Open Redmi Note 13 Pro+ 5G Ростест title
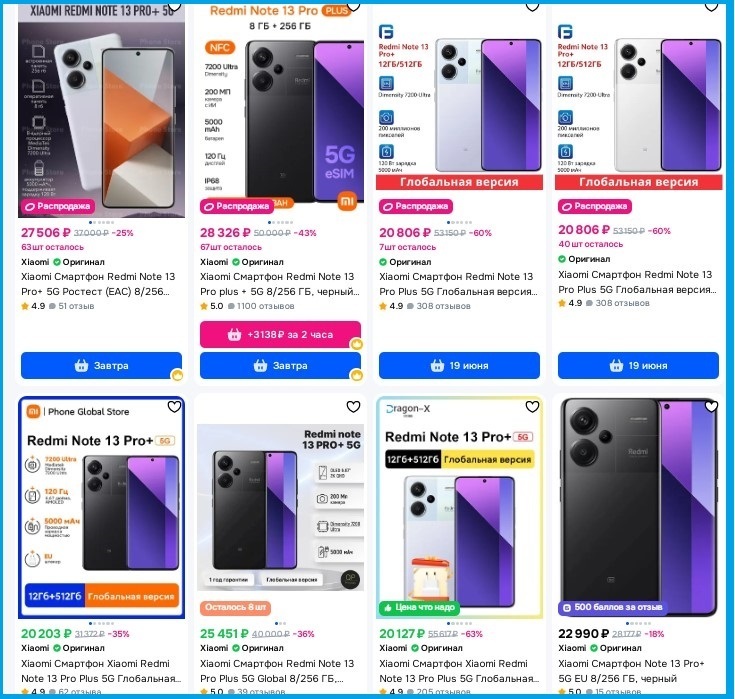This screenshot has width=735, height=699. [x=98, y=284]
